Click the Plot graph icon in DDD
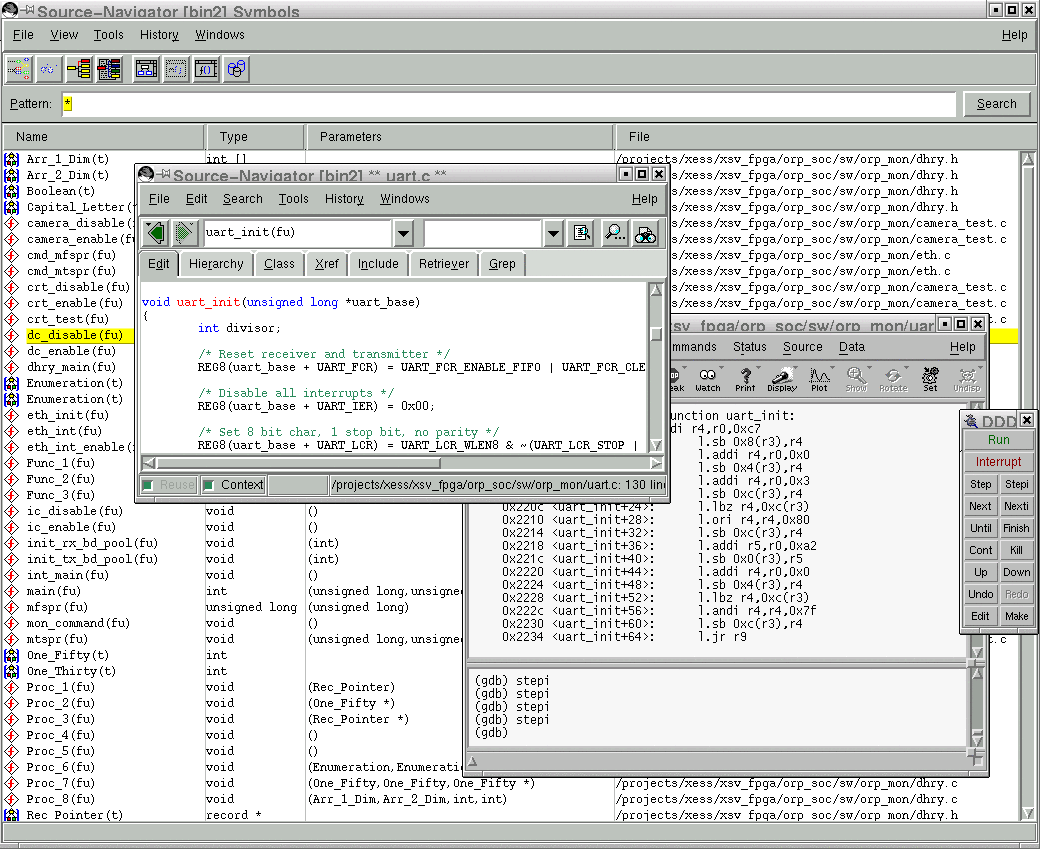Screen dimensions: 1040x849 point(819,379)
